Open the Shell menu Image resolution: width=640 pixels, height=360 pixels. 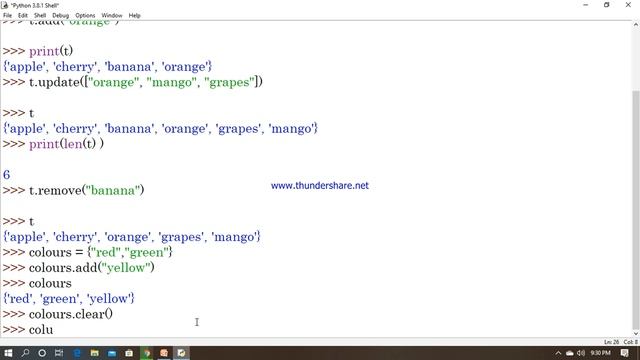[40, 16]
